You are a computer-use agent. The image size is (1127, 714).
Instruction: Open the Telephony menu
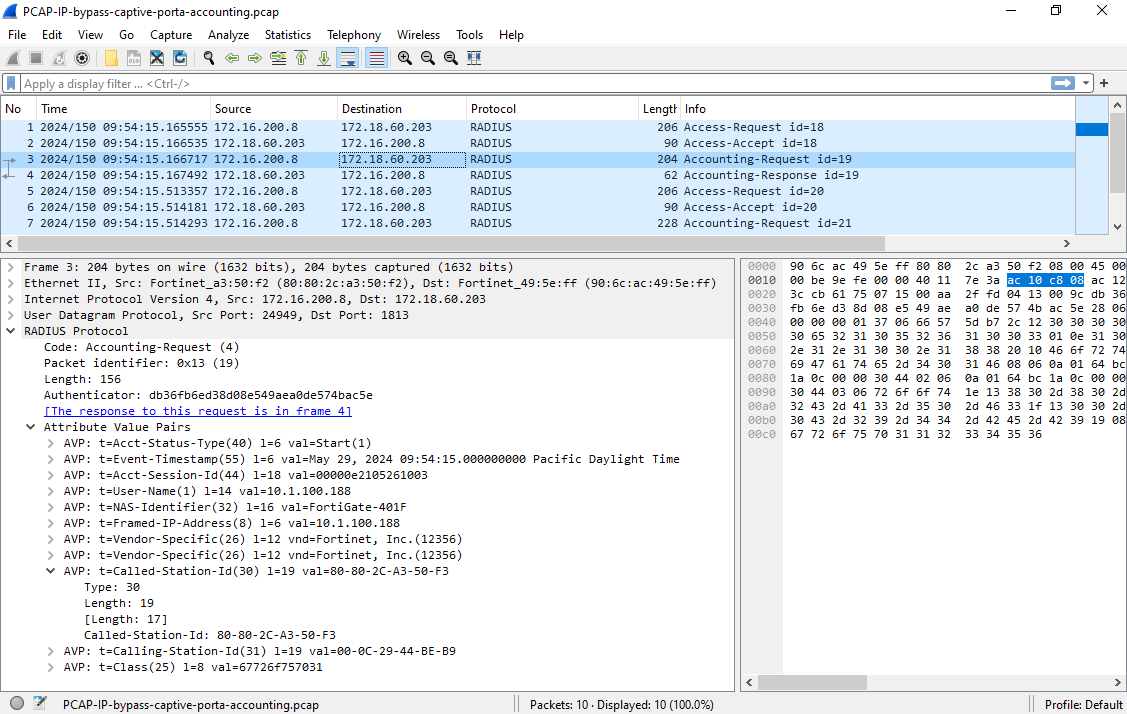(354, 34)
